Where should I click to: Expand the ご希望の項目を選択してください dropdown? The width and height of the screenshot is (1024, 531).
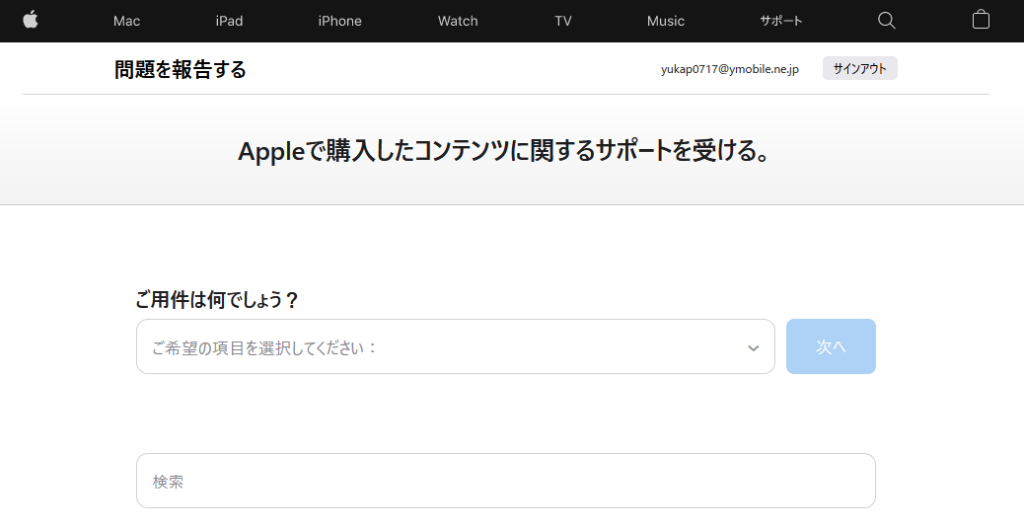455,346
